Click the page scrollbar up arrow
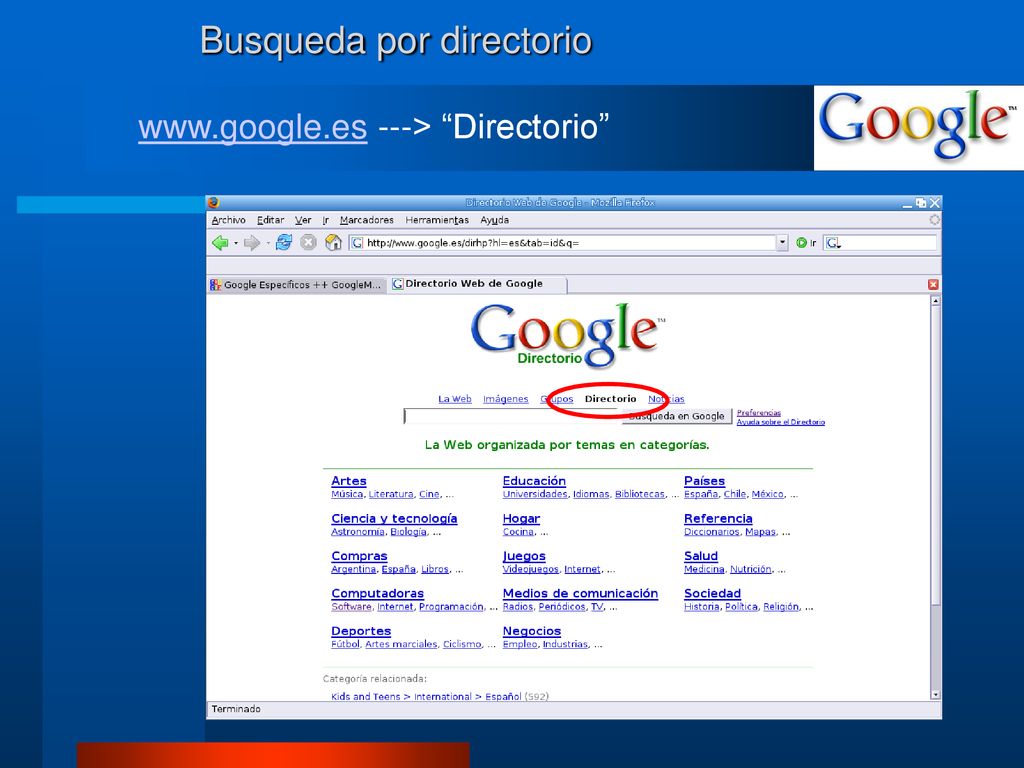The width and height of the screenshot is (1024, 768). point(935,301)
